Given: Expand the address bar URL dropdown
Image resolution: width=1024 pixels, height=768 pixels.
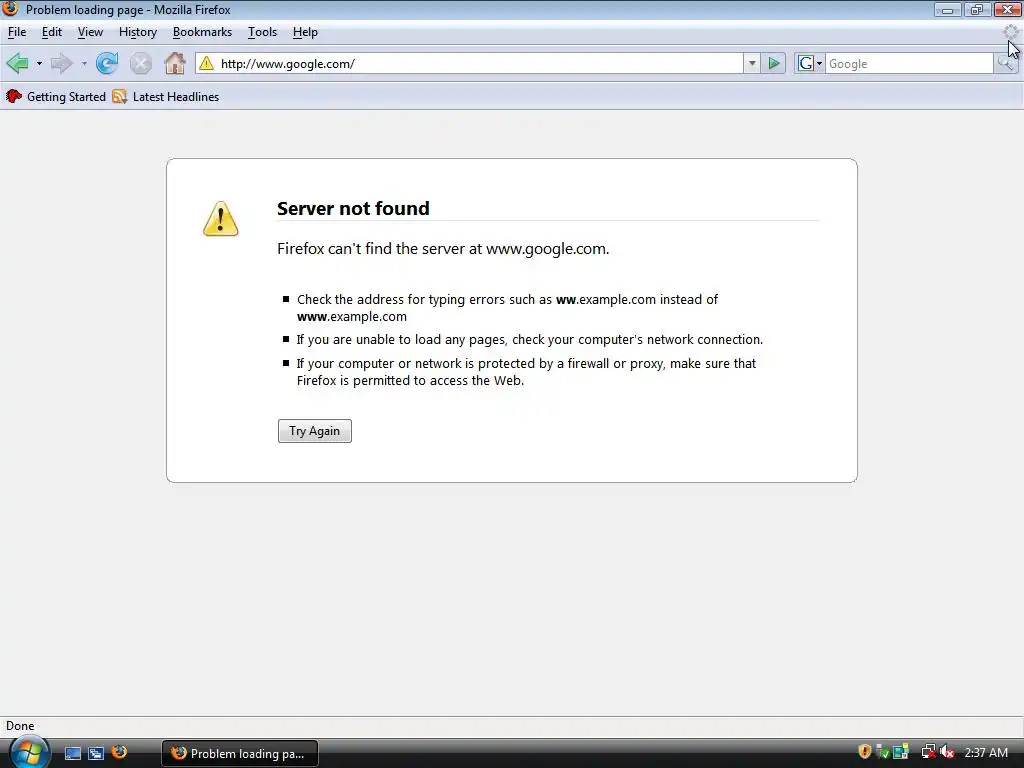Looking at the screenshot, I should click(752, 63).
